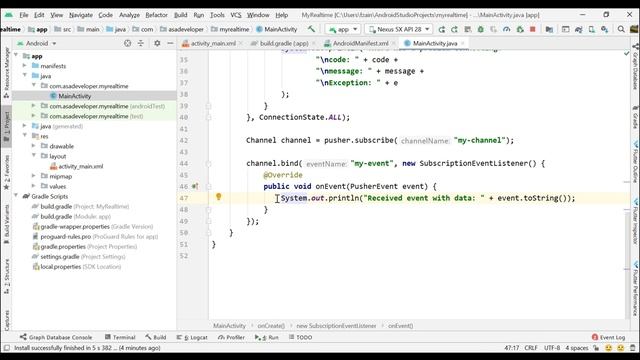Toggle the Build Variants side panel
Image resolution: width=640 pixels, height=360 pixels.
6,224
